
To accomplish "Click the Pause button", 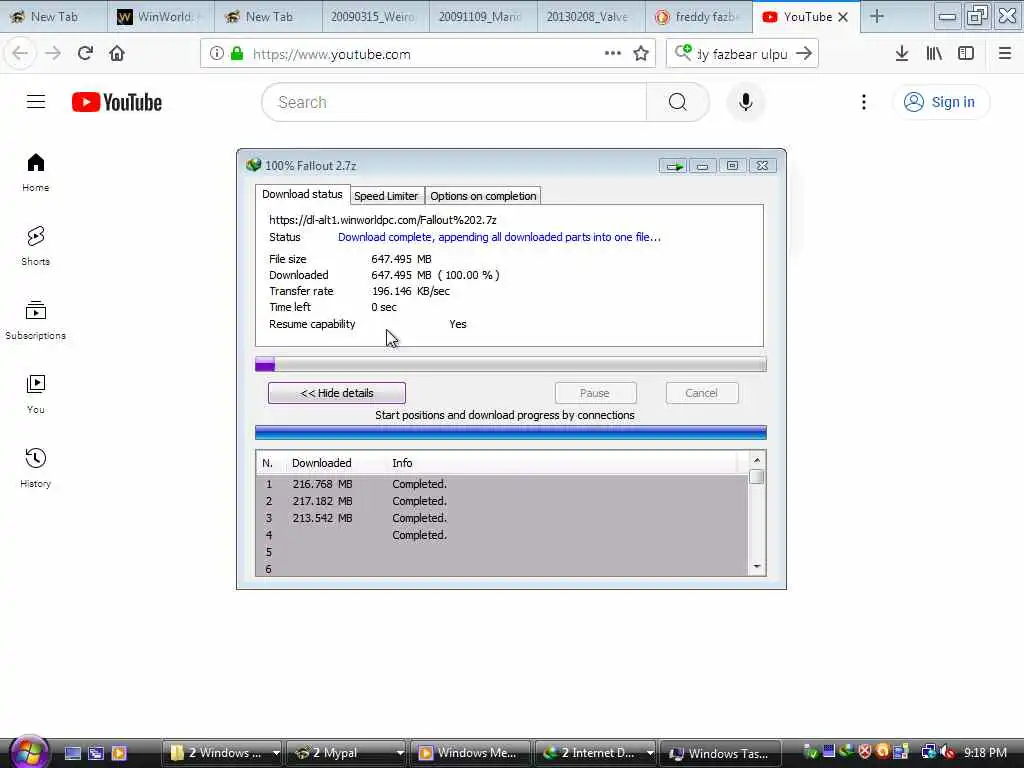I will 595,393.
